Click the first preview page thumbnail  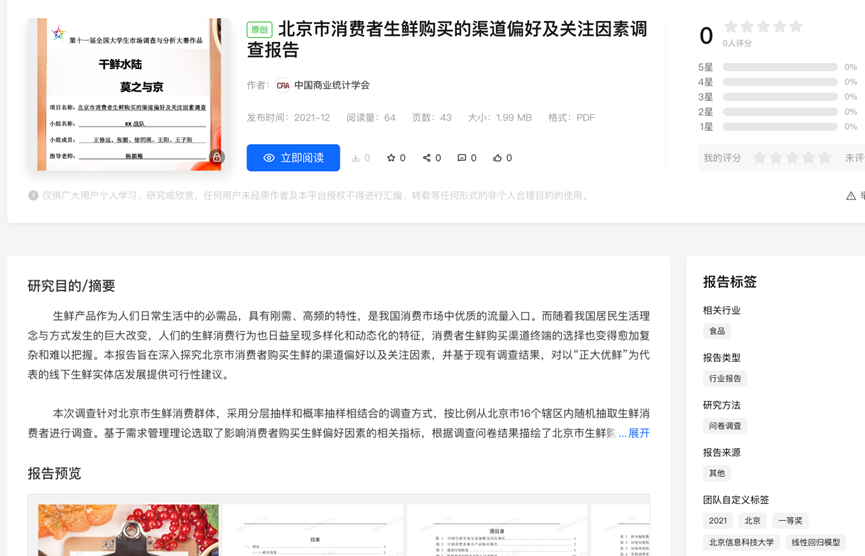128,529
